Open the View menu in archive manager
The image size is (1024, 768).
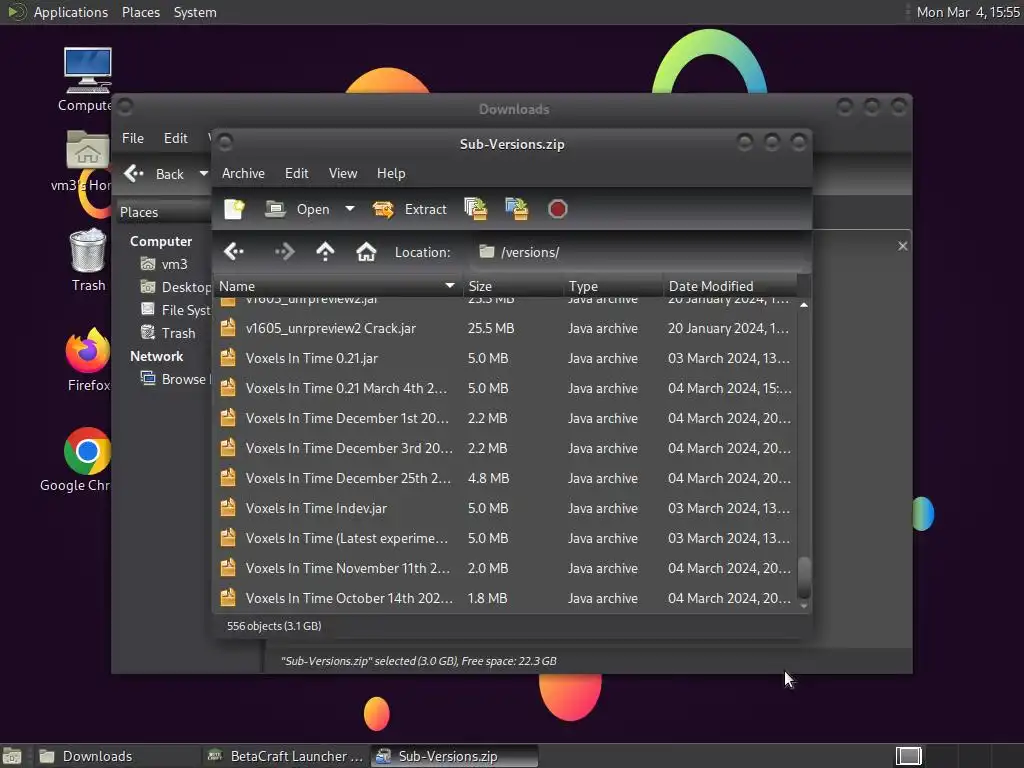click(343, 173)
